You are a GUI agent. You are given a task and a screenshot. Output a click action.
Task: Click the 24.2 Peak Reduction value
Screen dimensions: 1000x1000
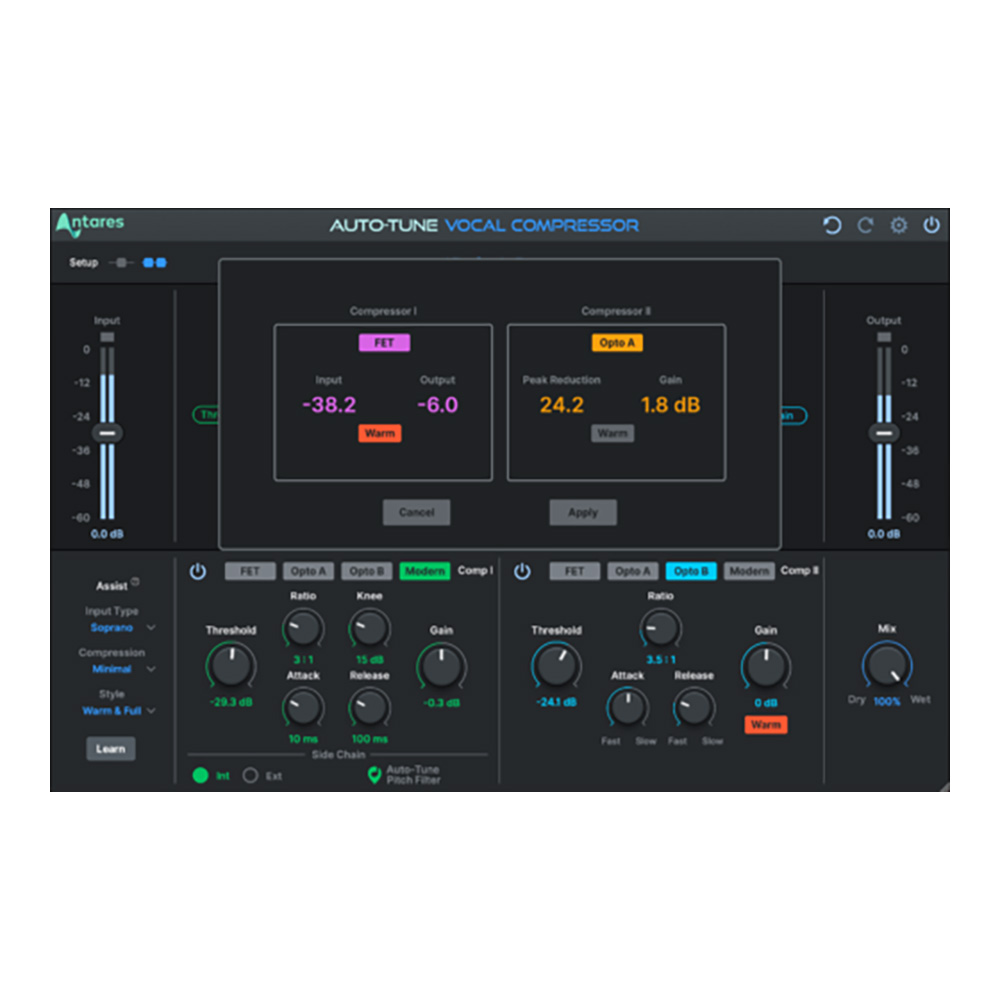[562, 405]
